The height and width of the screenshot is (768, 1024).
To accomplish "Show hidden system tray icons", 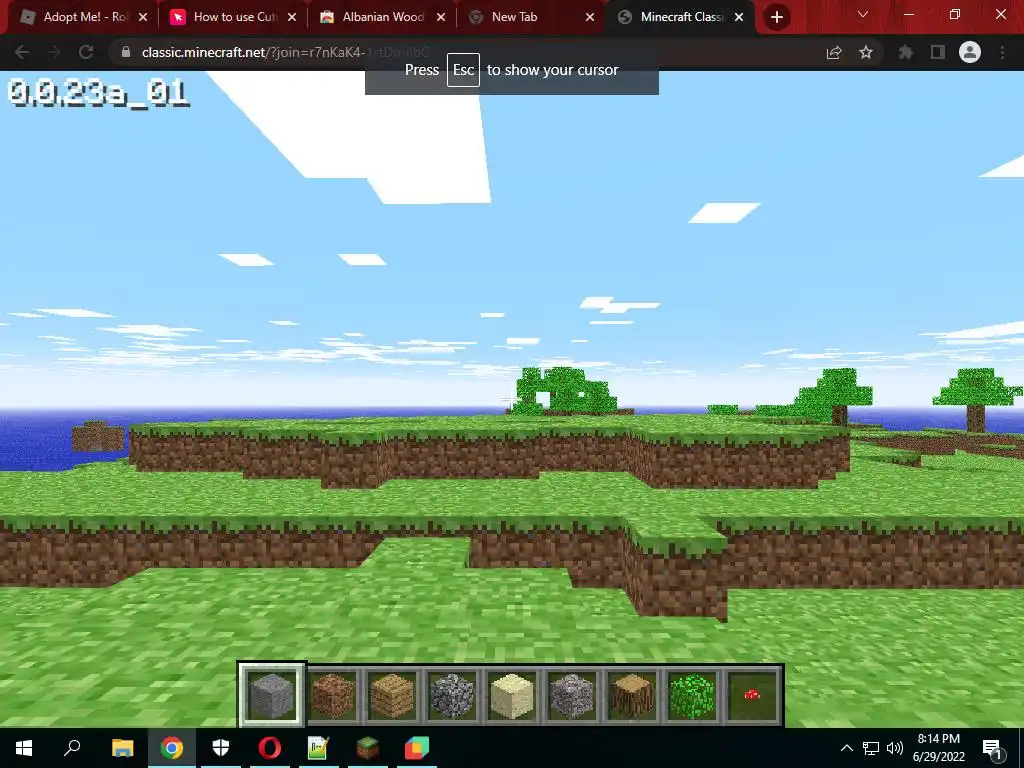I will 846,748.
